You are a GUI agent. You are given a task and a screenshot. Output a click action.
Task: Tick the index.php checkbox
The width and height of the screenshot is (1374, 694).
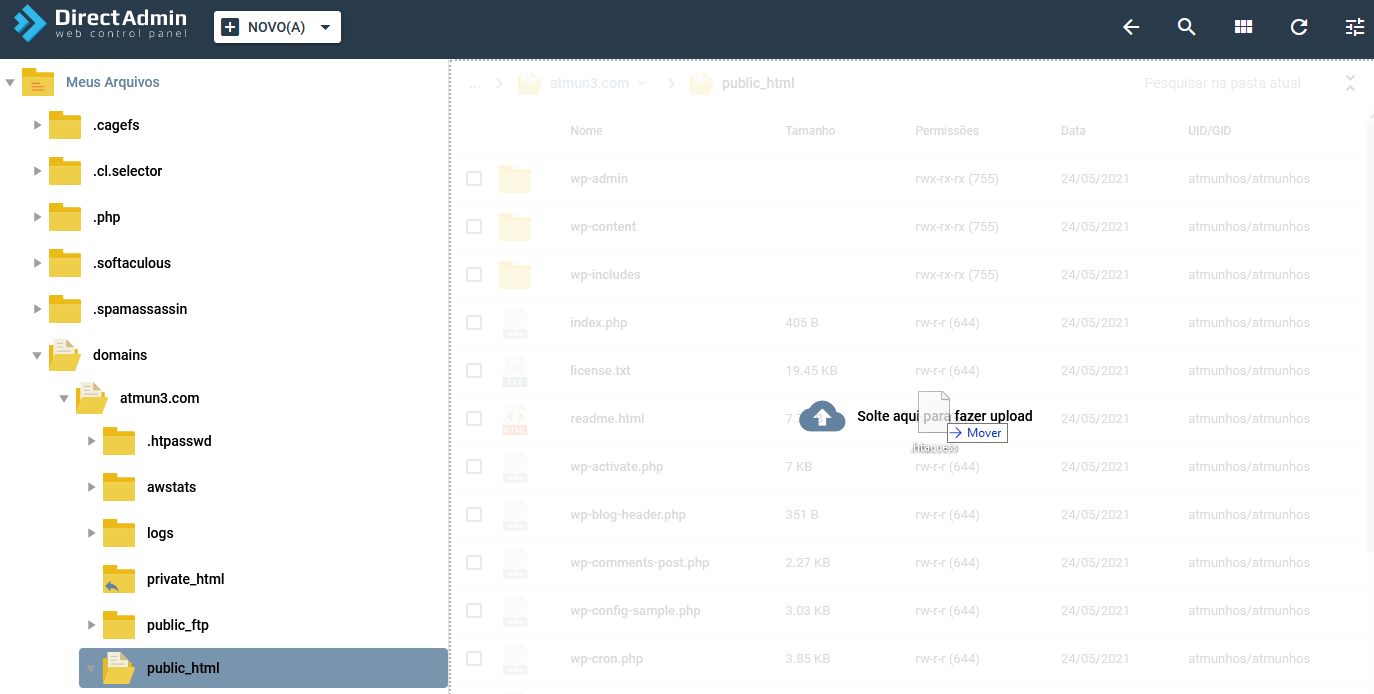tap(474, 322)
